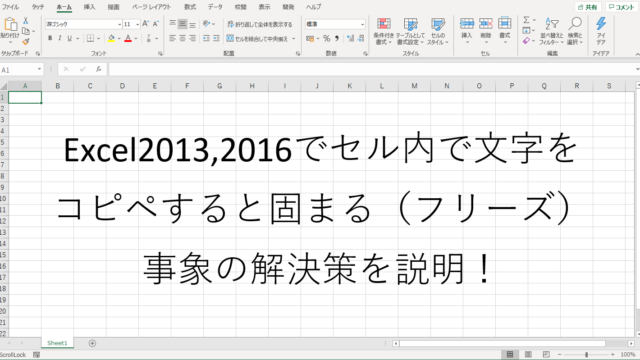Image resolution: width=640 pixels, height=360 pixels.
Task: Select the Format Painter brush icon
Action: coord(26,41)
